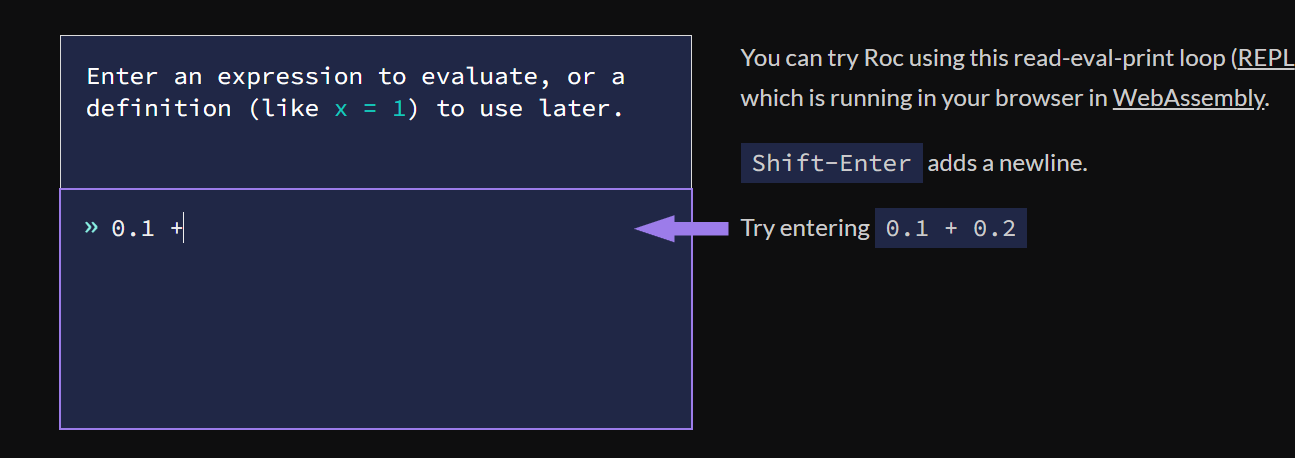Click the "adds a newline" text
Viewport: 1295px width, 458px height.
coord(1007,163)
